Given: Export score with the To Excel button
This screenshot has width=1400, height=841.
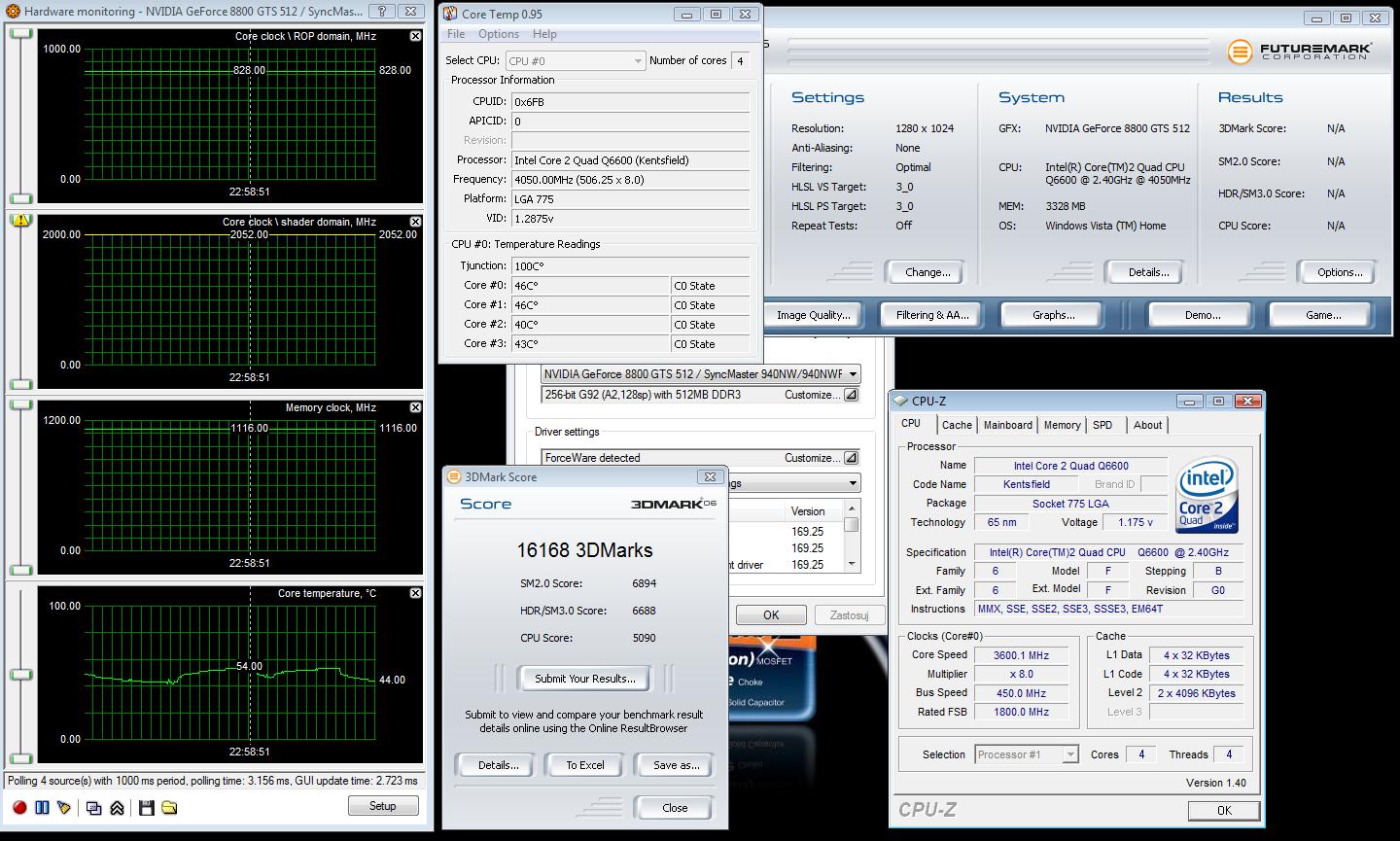Looking at the screenshot, I should pos(585,765).
